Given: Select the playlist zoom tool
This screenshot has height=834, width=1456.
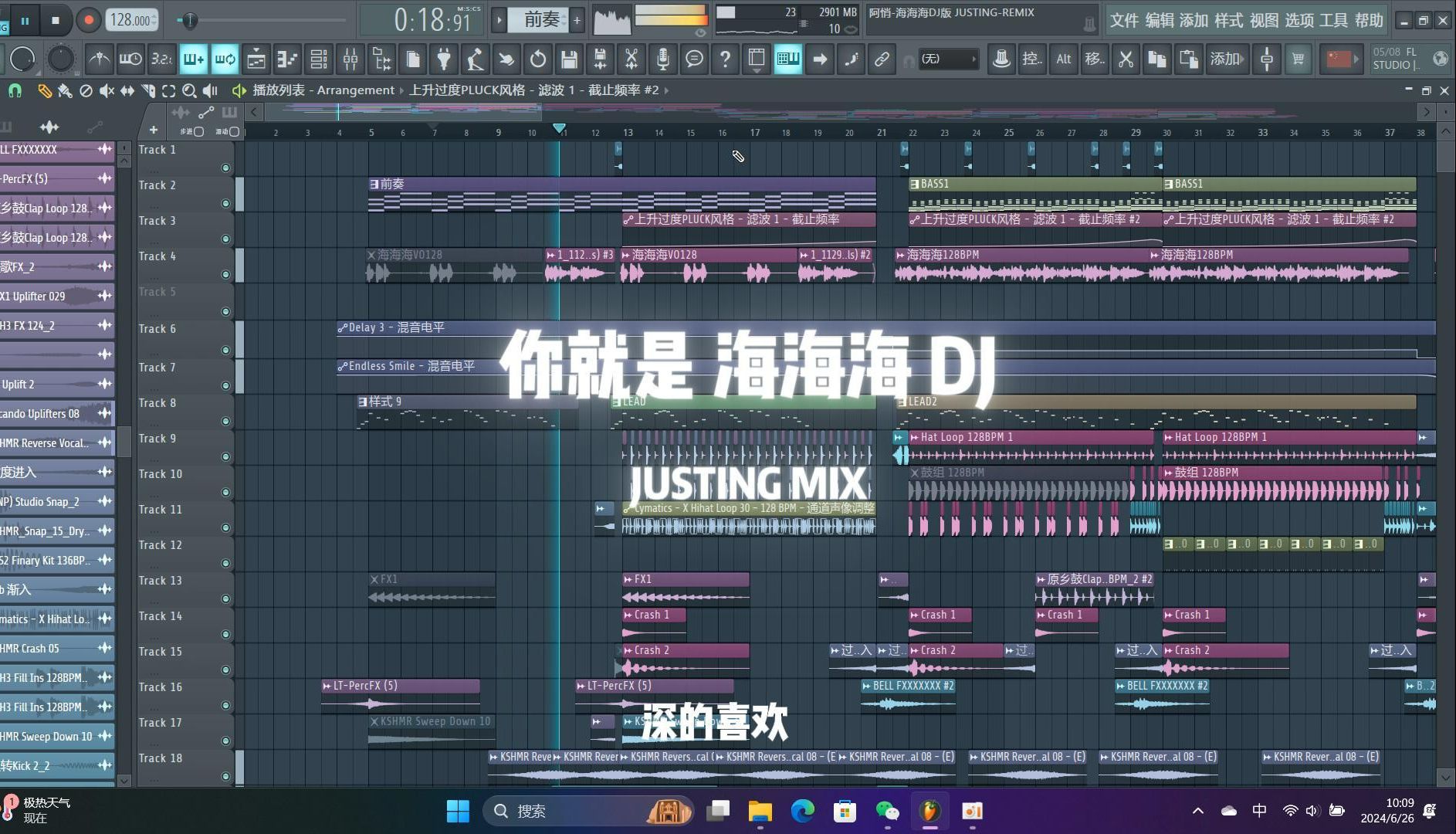Looking at the screenshot, I should click(x=189, y=90).
